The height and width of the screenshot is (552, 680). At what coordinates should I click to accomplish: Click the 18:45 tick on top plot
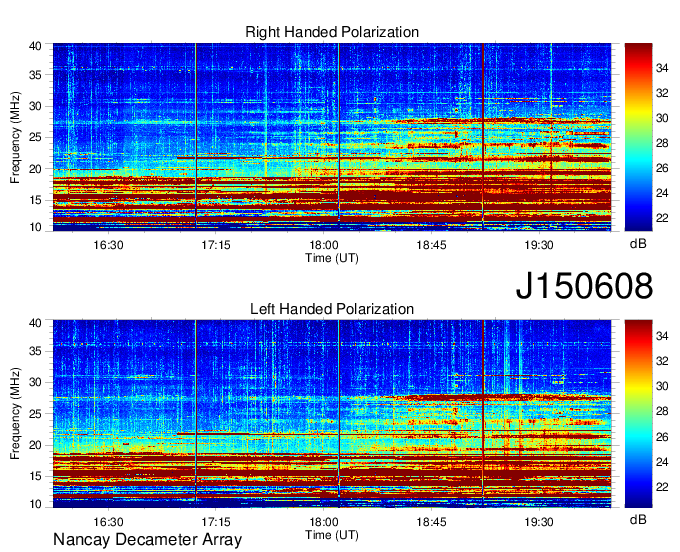tap(431, 245)
